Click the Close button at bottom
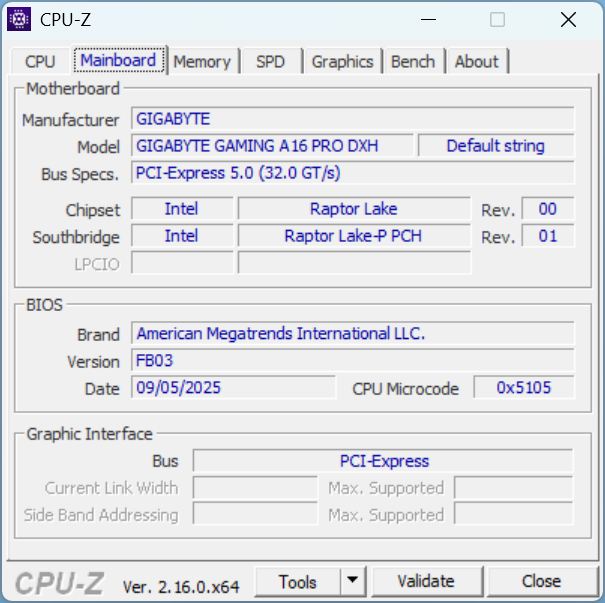 pos(541,581)
